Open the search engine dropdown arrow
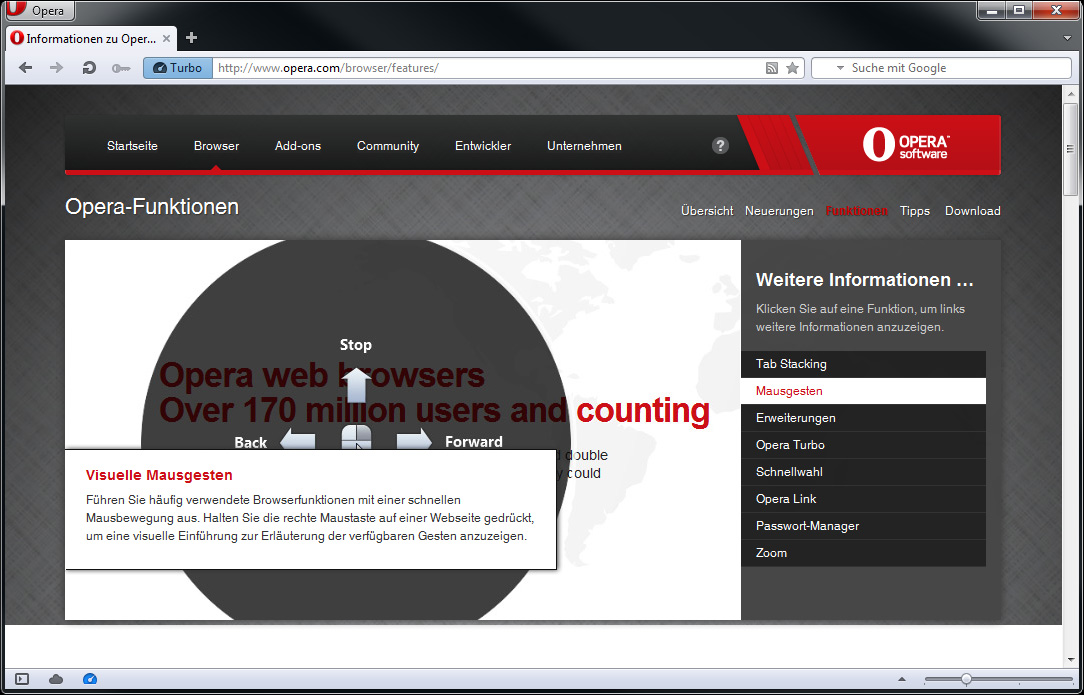Screen dimensions: 1084x695 point(840,68)
